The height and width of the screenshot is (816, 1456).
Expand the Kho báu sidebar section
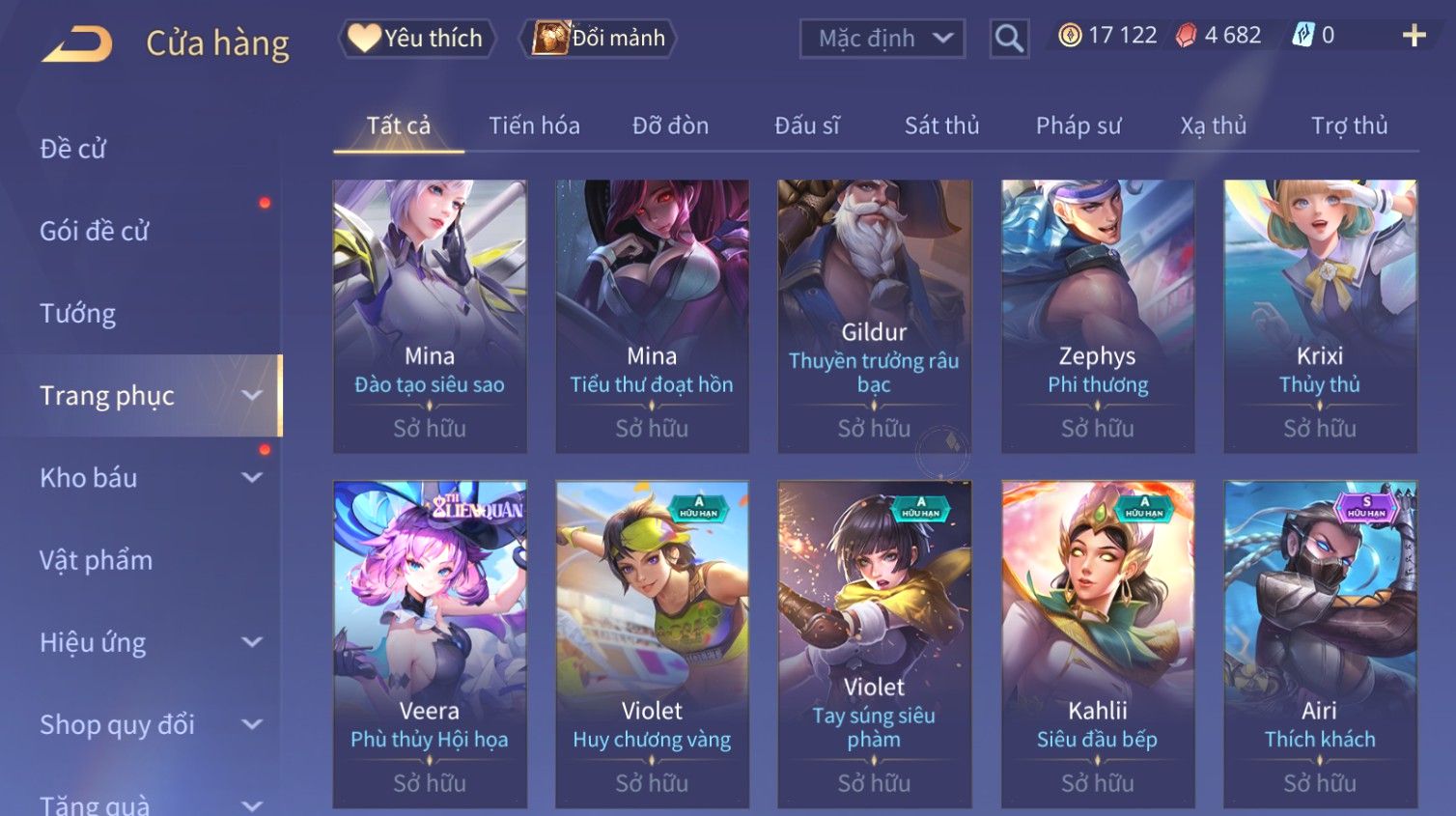click(x=252, y=478)
